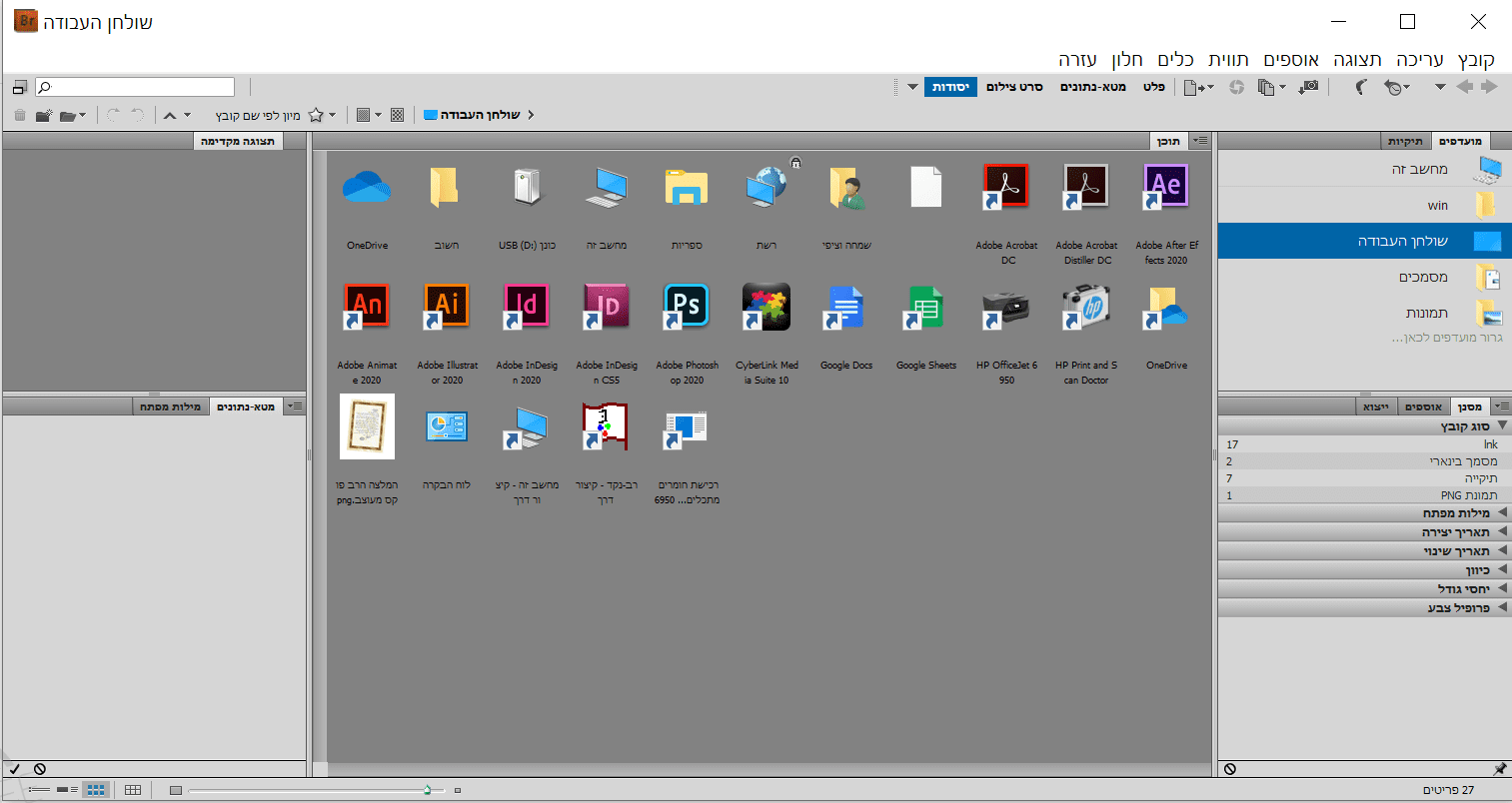Click the apply checkmark in the metadata panel

click(15, 769)
